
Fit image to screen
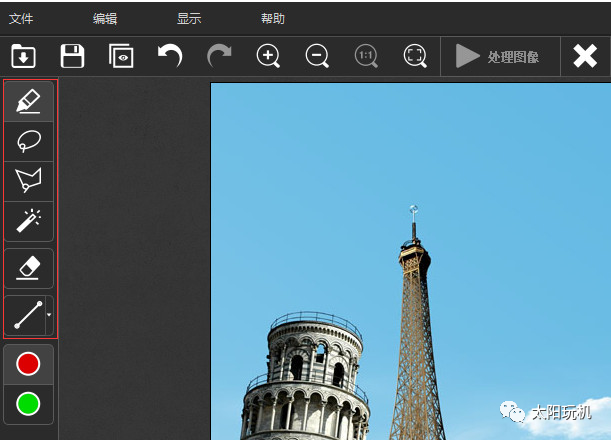tap(415, 56)
